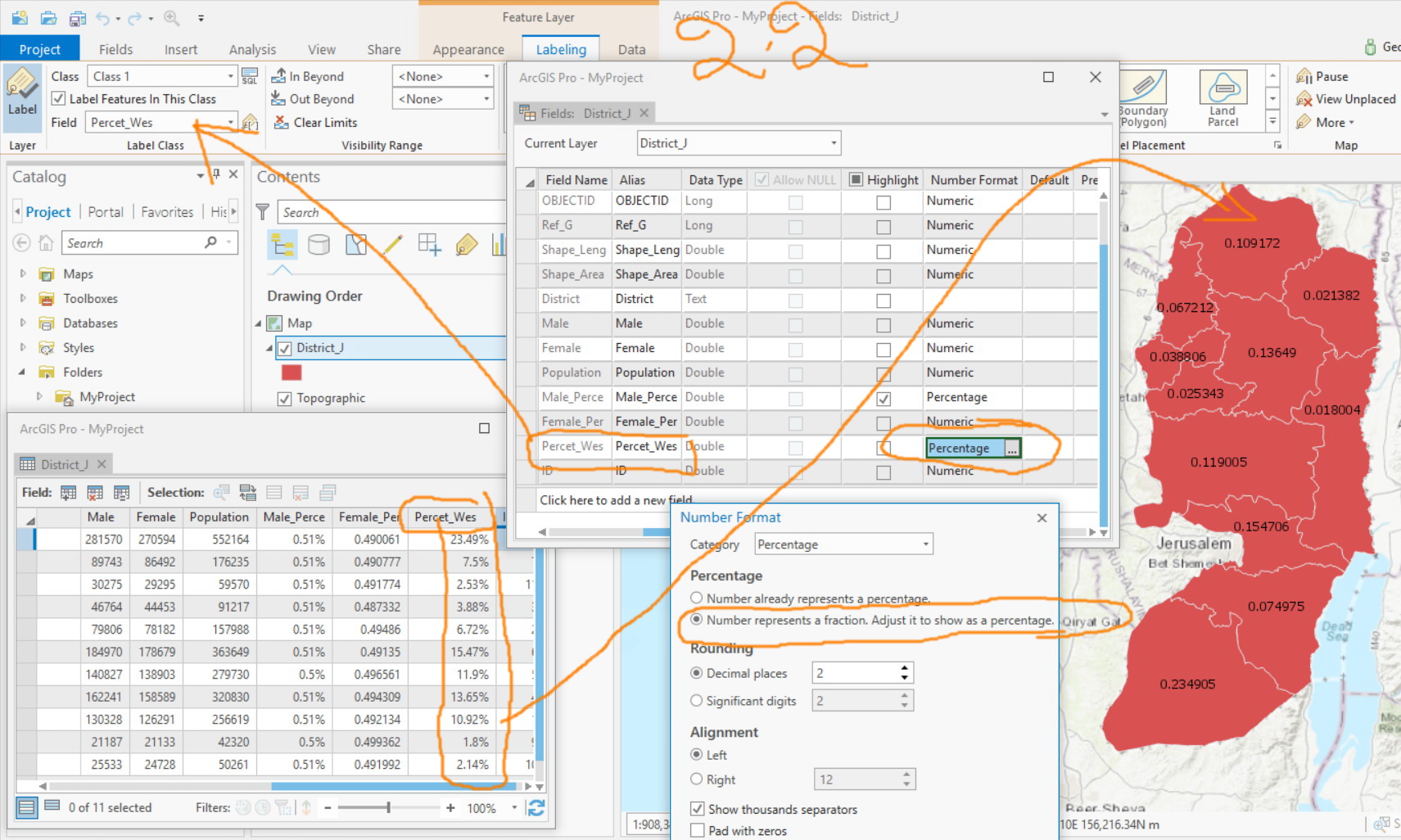This screenshot has width=1401, height=840.
Task: Click View Unplaced labels
Action: 1345,99
